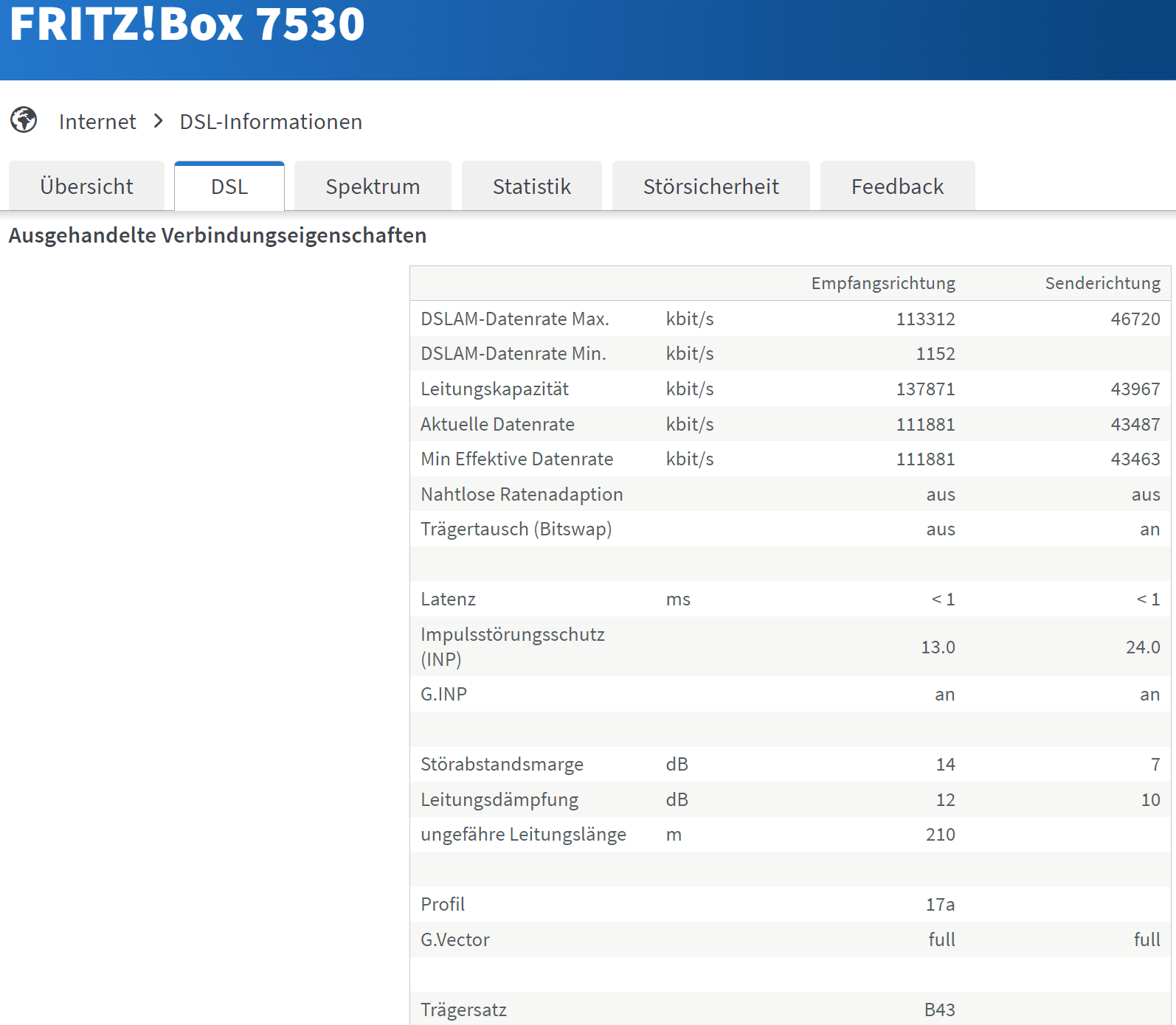Click the G.Vector row label
1176x1025 pixels.
point(455,939)
